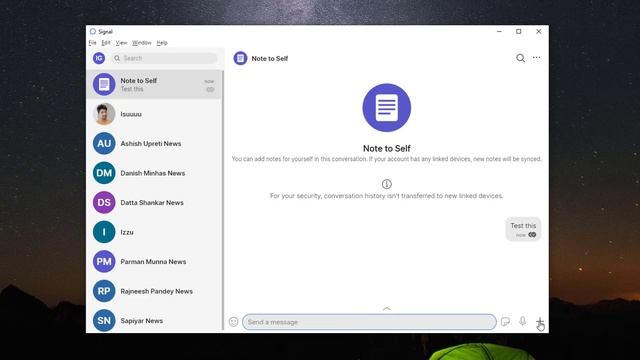
Task: Open the Isuuuu chat via photo avatar
Action: tap(104, 114)
